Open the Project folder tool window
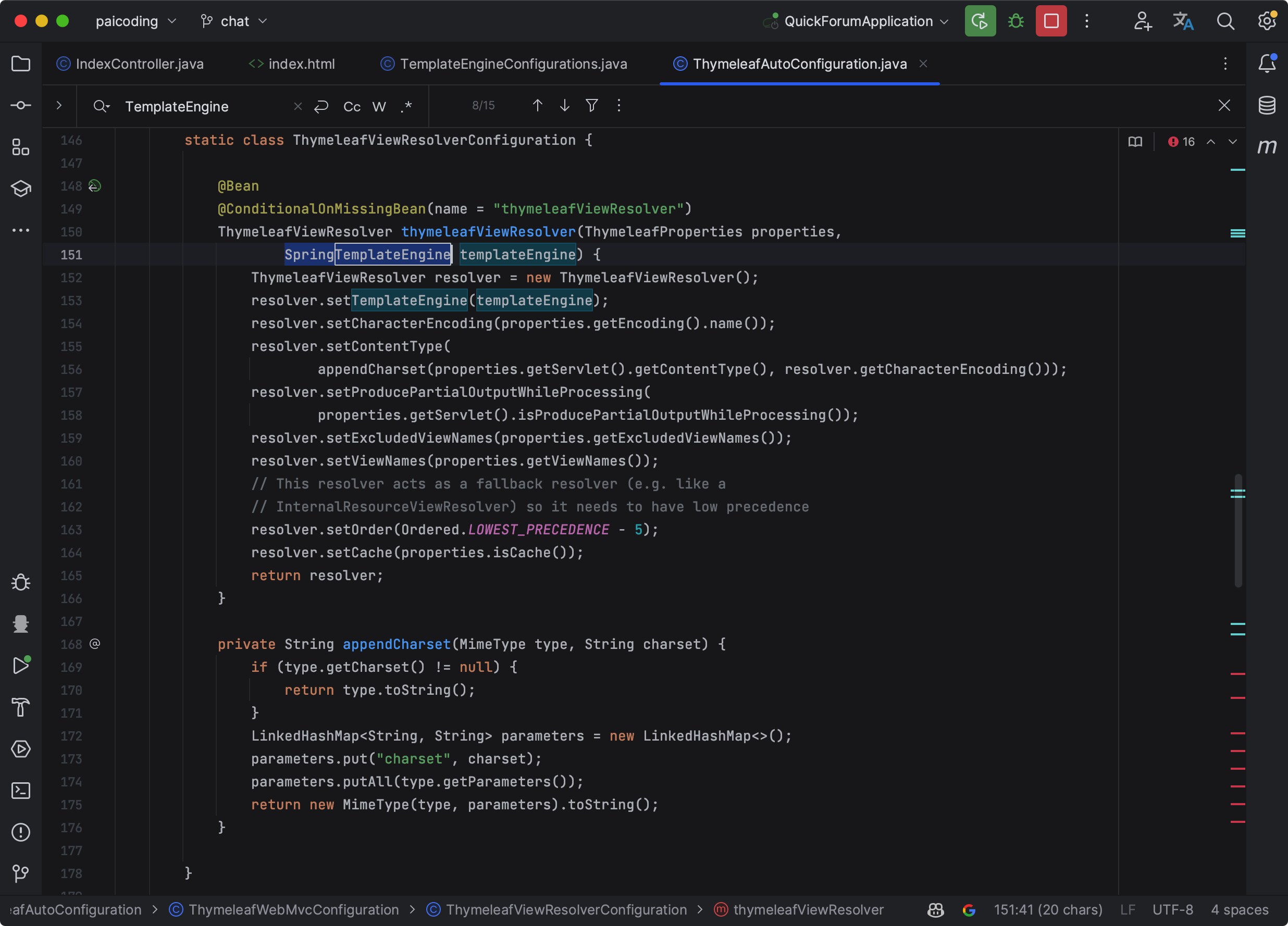 [x=21, y=64]
